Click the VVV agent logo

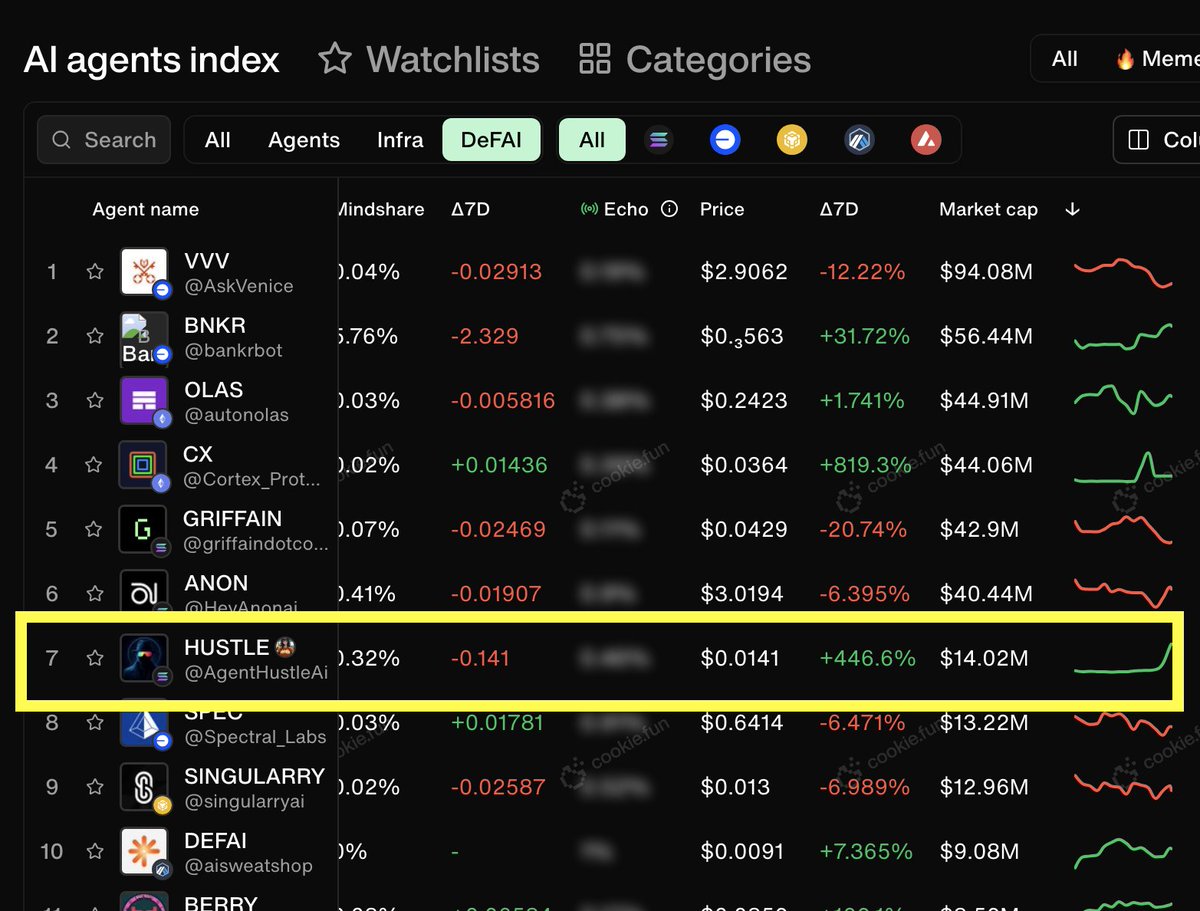tap(144, 271)
